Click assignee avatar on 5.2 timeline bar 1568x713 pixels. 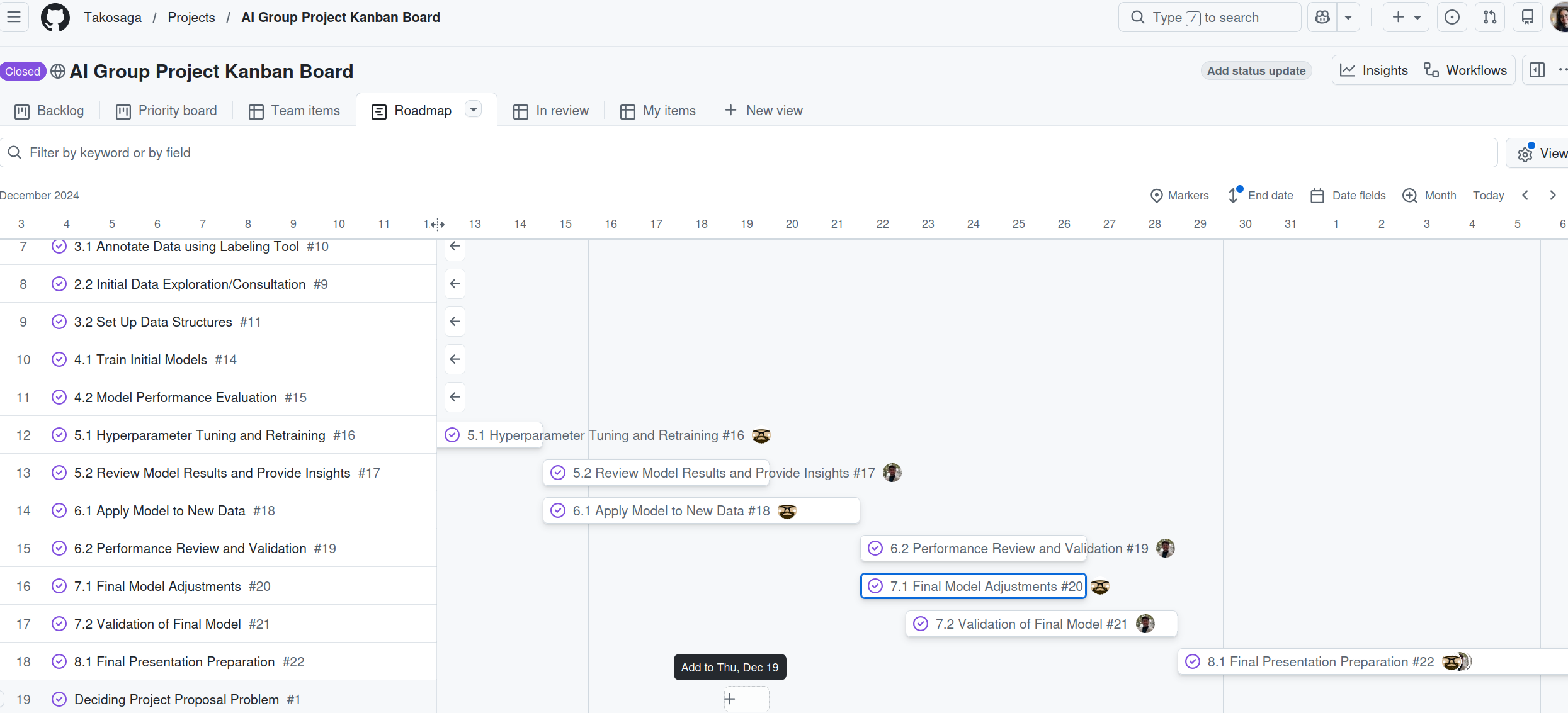[892, 473]
